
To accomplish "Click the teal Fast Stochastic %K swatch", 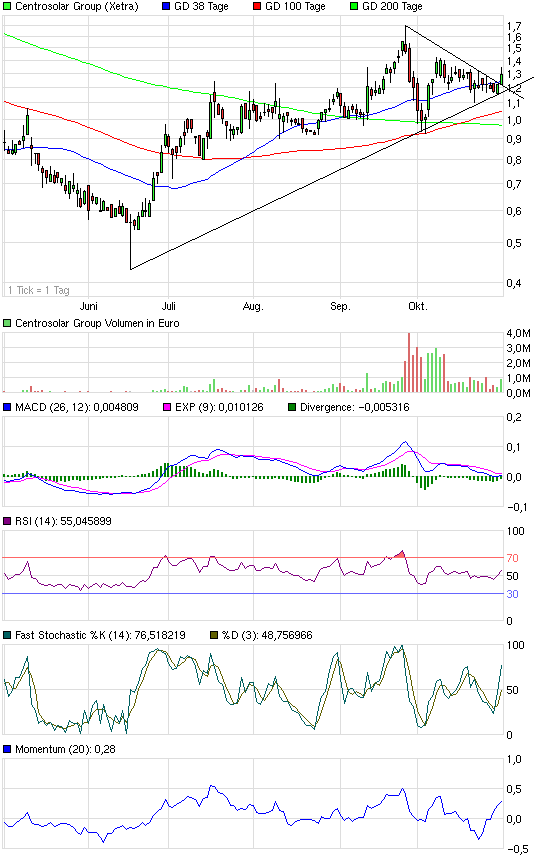I will coord(7,636).
